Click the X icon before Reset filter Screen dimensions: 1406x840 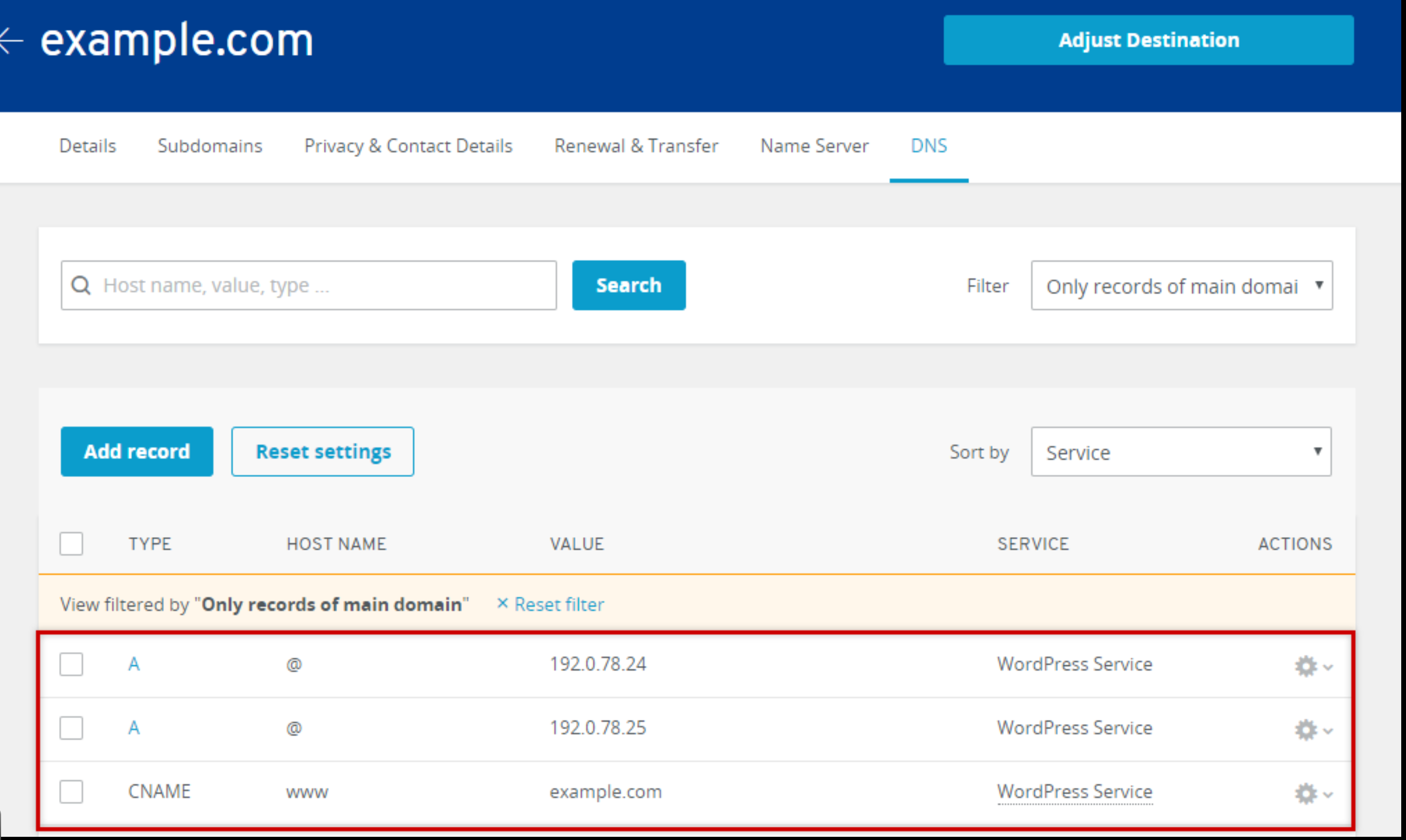502,604
